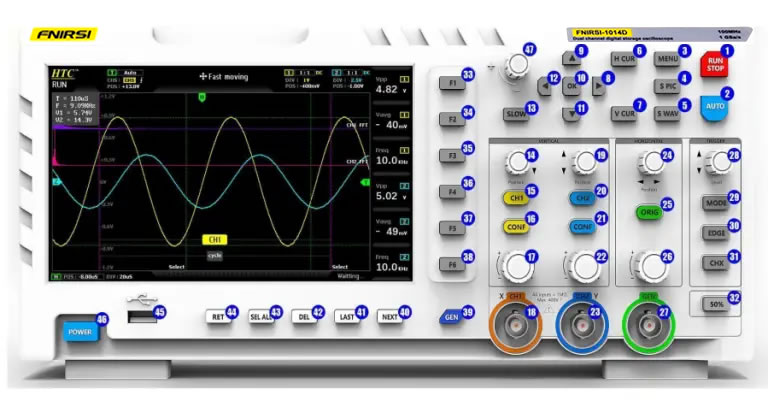Switch the trigger EDGE button
768x401 pixels.
pyautogui.click(x=716, y=233)
